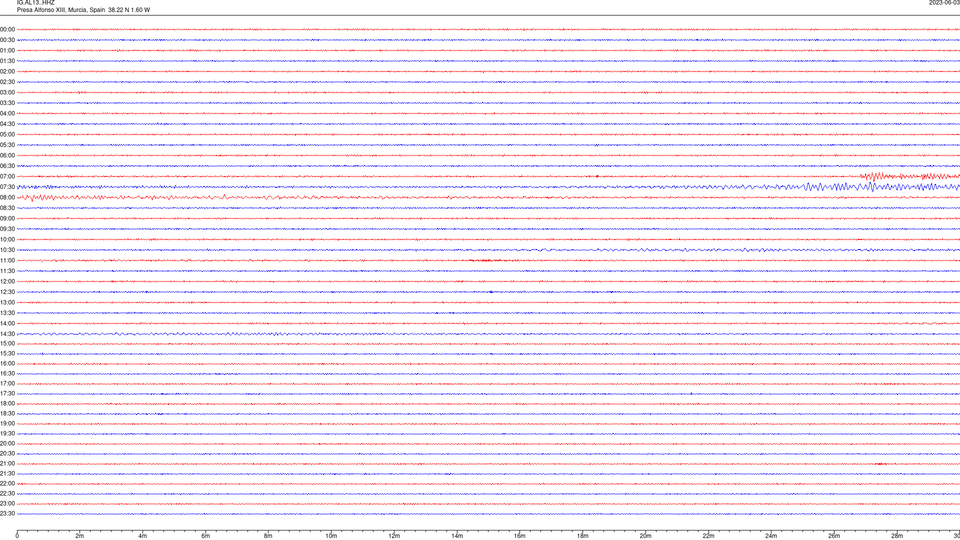This screenshot has width=960, height=540.
Task: Select the 15:00 trace label
Action: 7,343
